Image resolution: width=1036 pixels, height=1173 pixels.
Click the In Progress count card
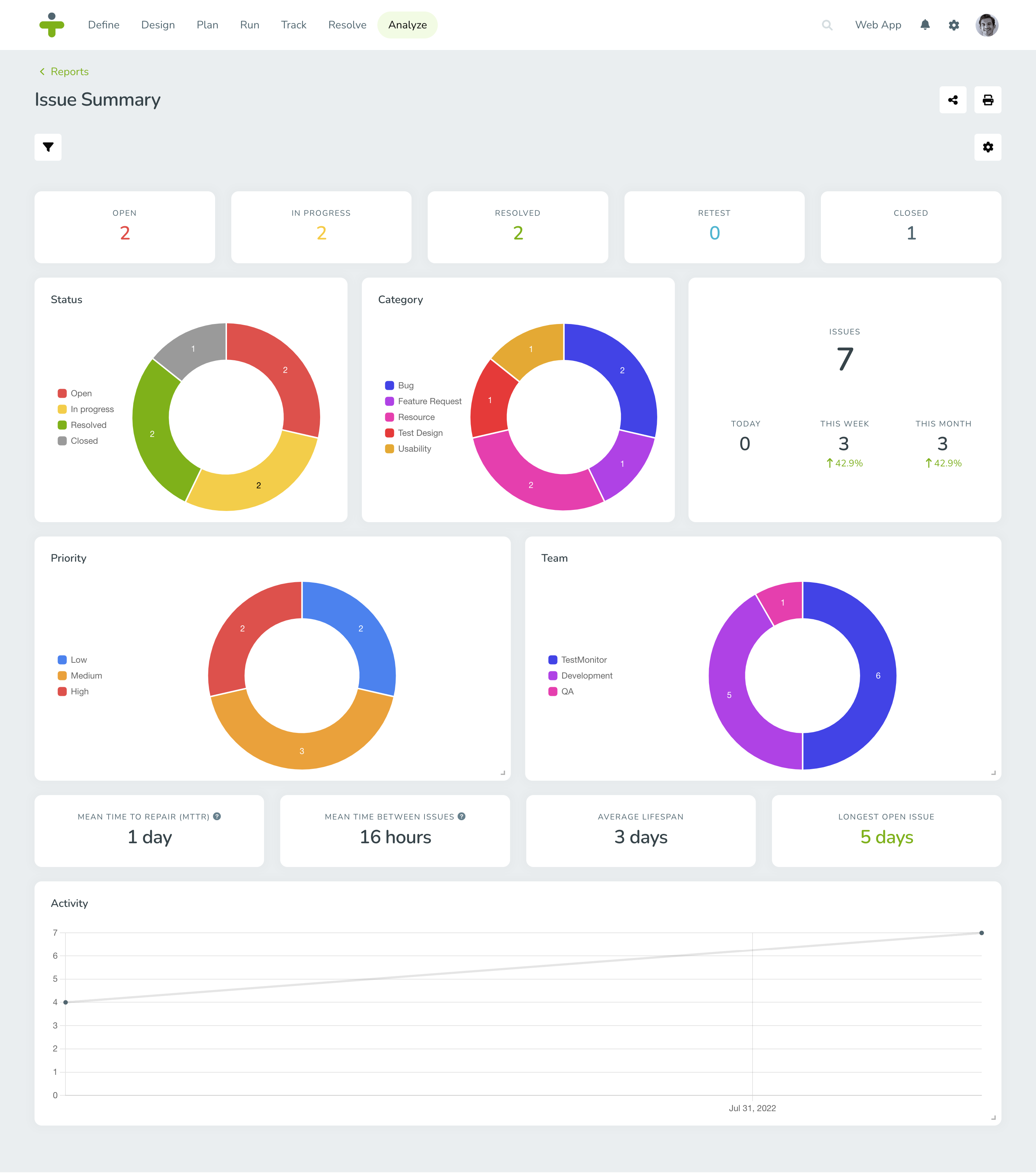click(322, 227)
